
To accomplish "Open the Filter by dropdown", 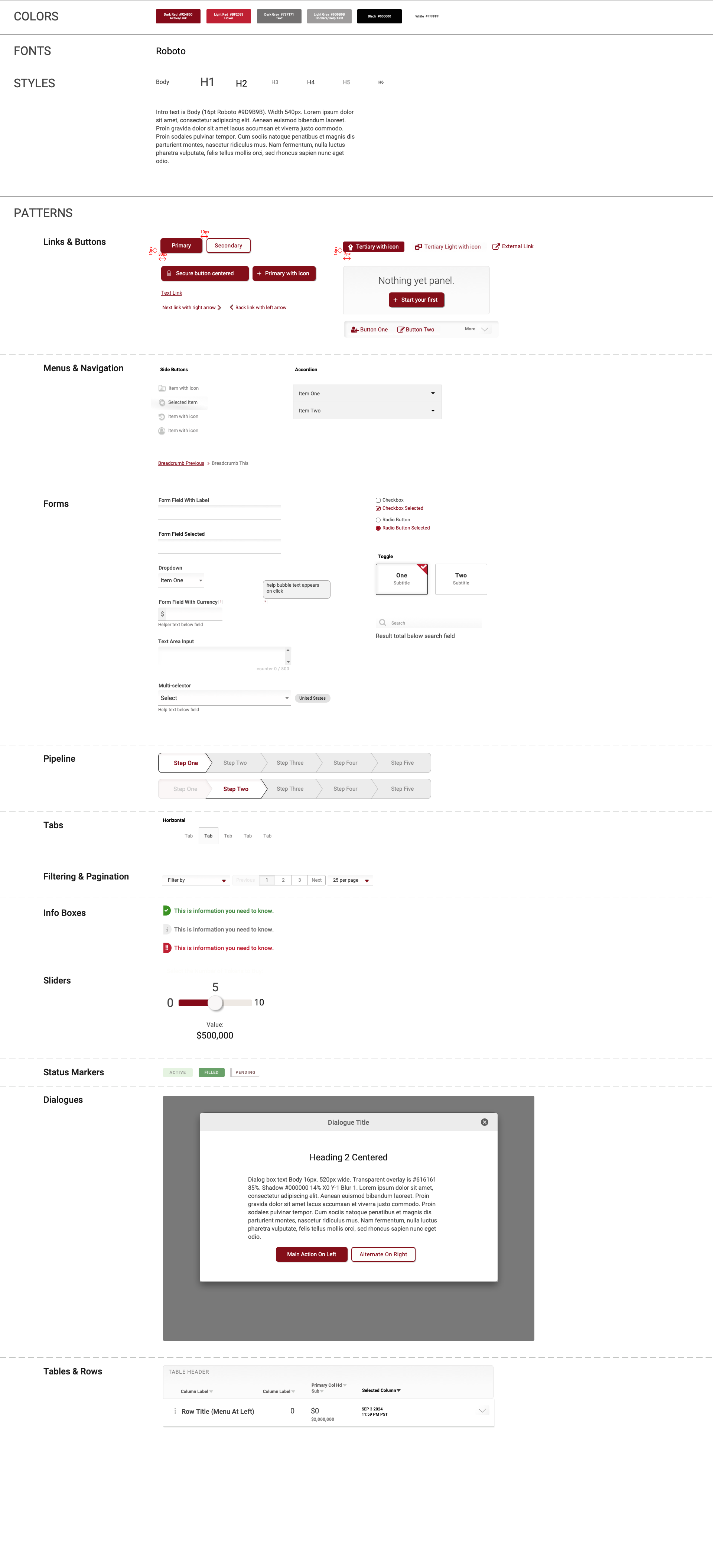I will point(196,880).
